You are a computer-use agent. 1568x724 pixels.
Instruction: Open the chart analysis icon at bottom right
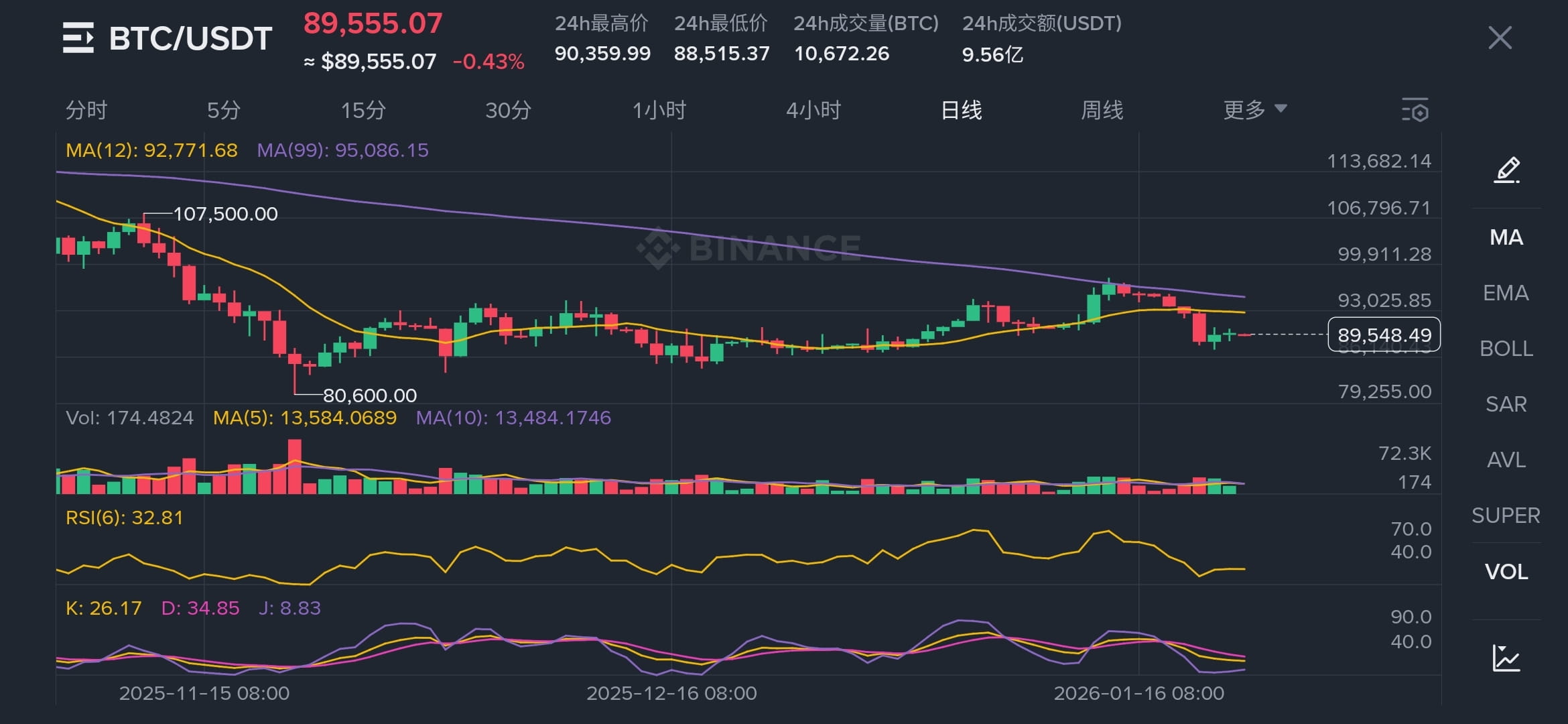coord(1506,658)
